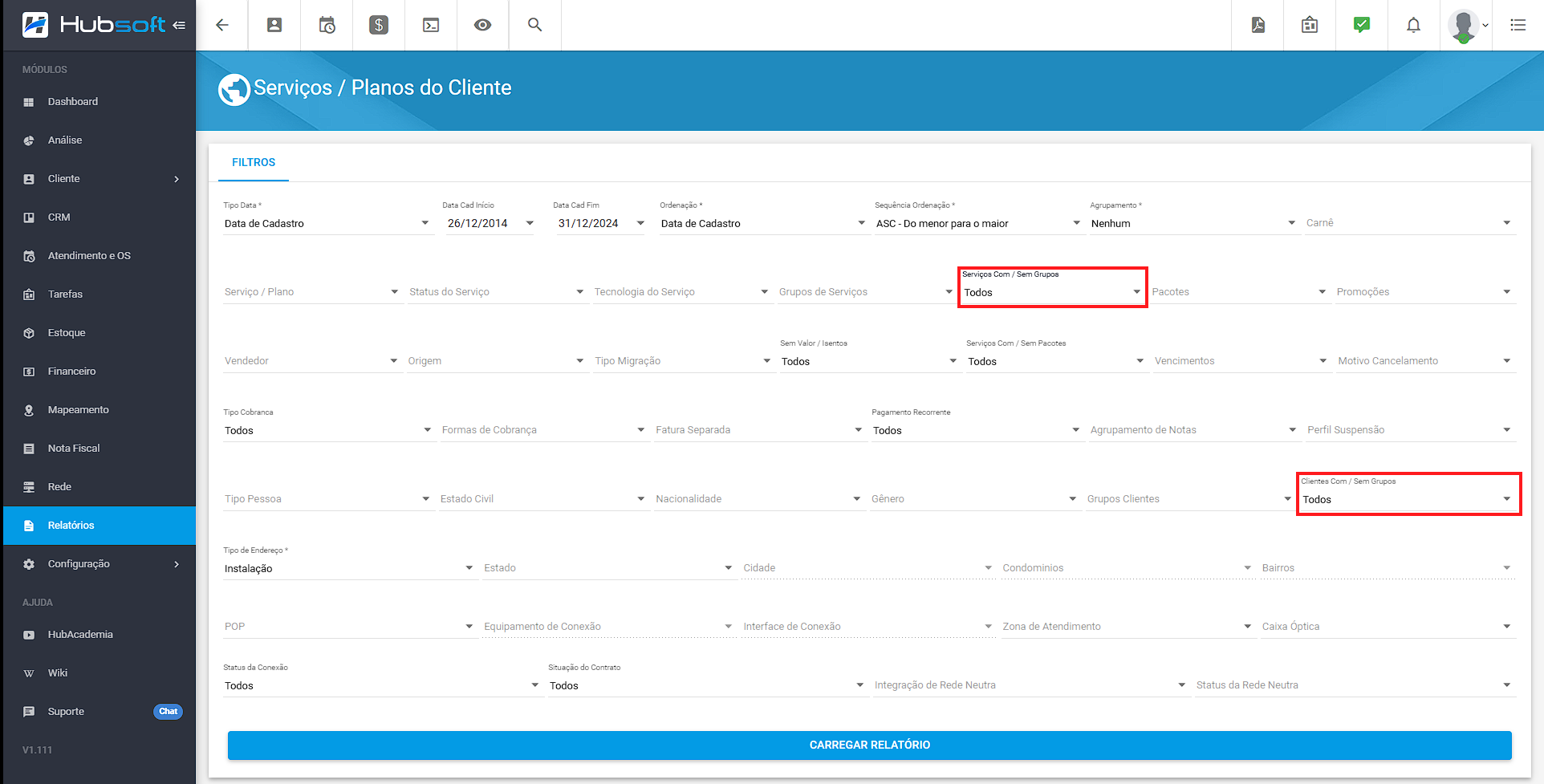Open Carnê dropdown
The image size is (1544, 784).
click(x=1409, y=223)
